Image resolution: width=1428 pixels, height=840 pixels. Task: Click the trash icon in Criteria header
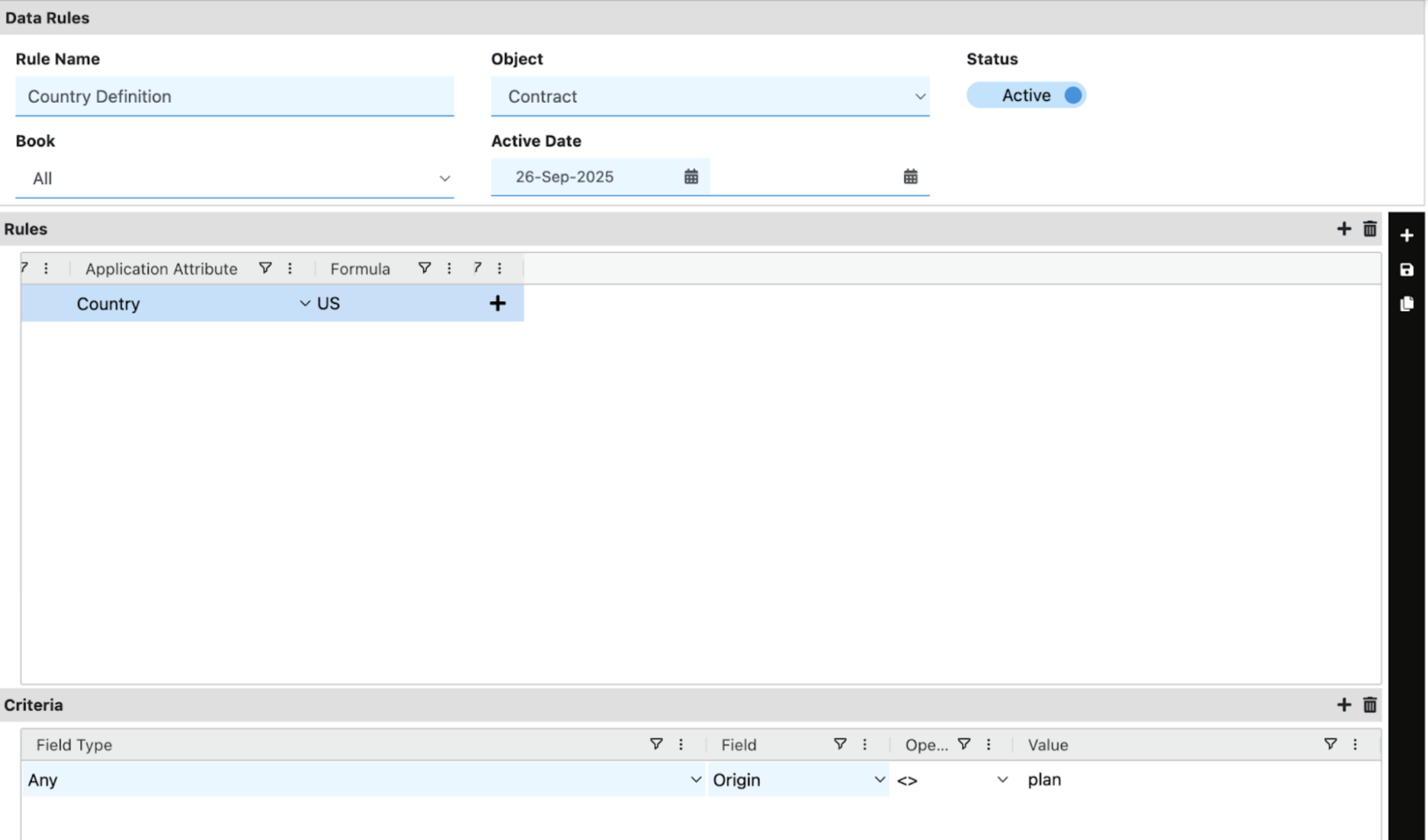[x=1370, y=705]
